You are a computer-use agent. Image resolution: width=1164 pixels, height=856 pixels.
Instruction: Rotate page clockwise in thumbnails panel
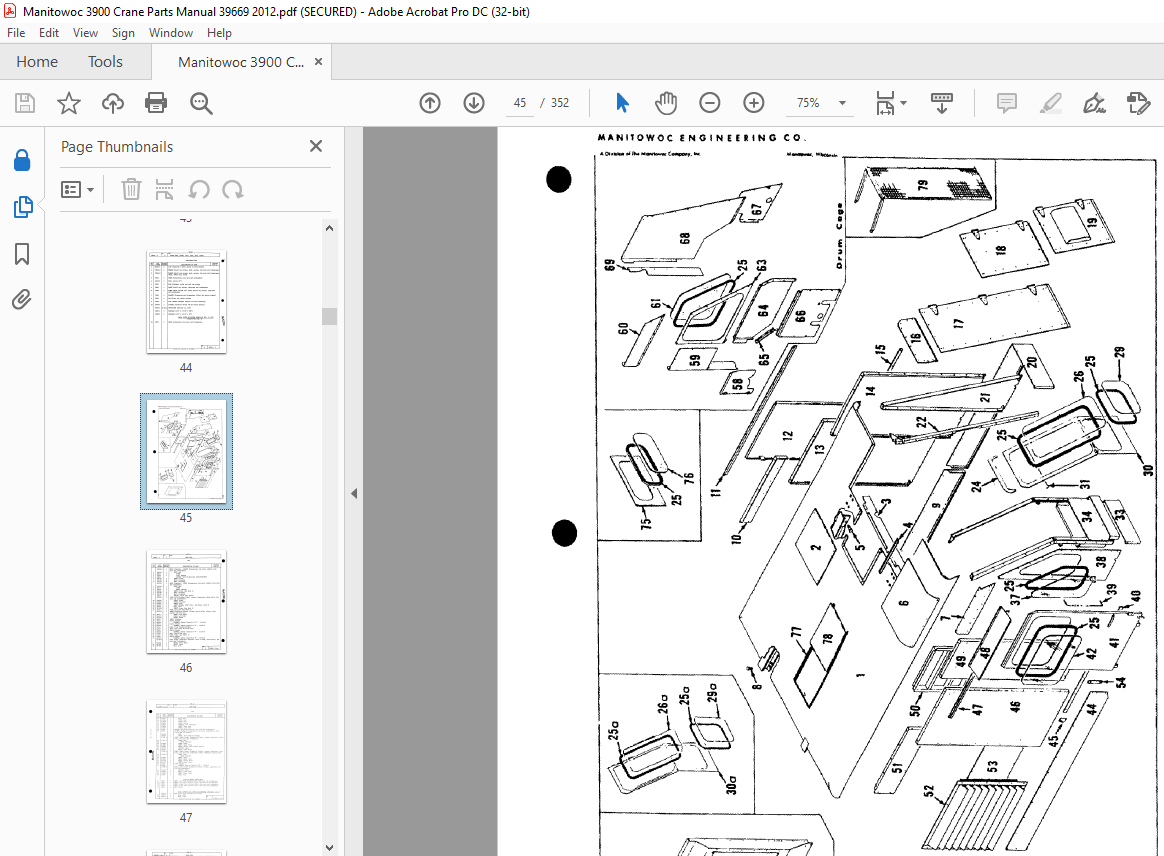pos(233,189)
